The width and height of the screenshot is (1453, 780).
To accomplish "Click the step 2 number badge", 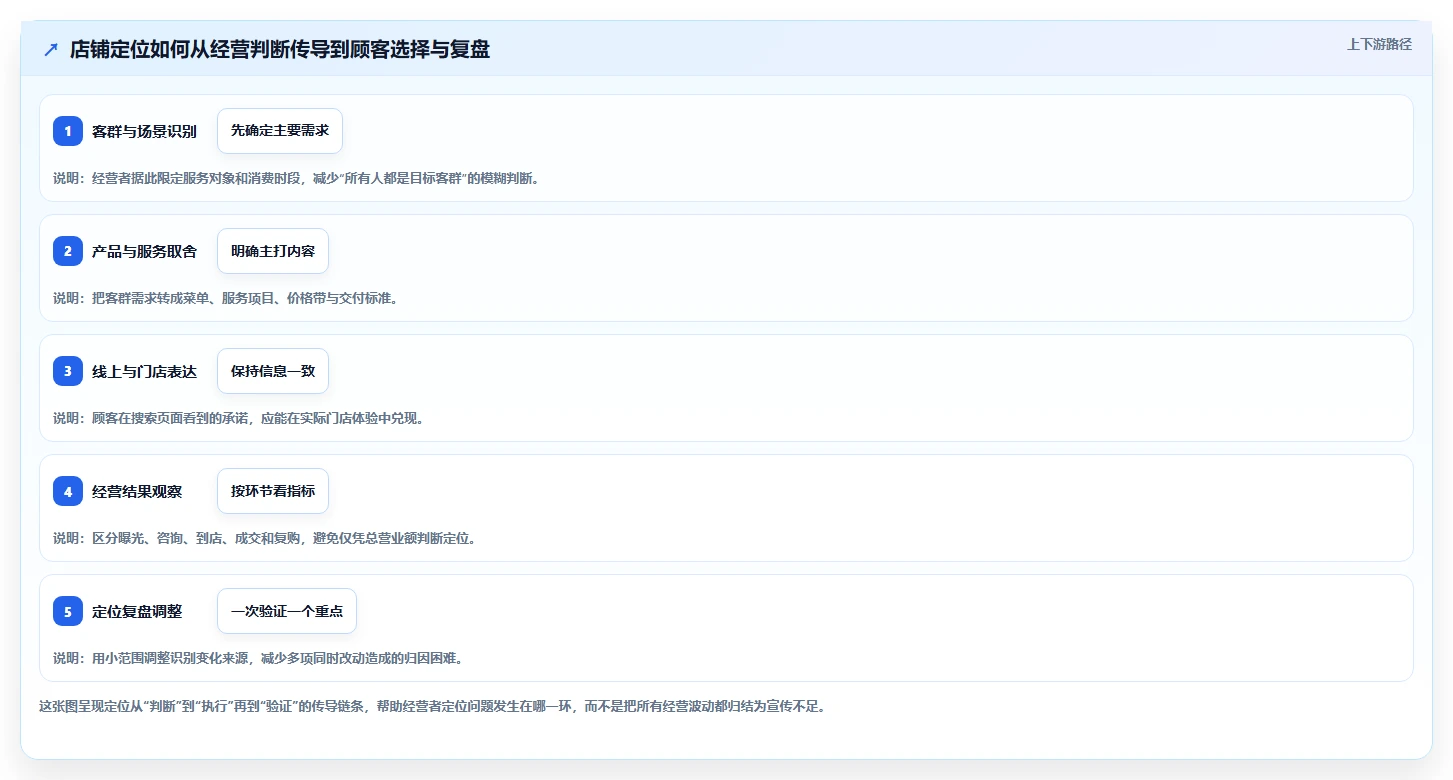I will [68, 251].
